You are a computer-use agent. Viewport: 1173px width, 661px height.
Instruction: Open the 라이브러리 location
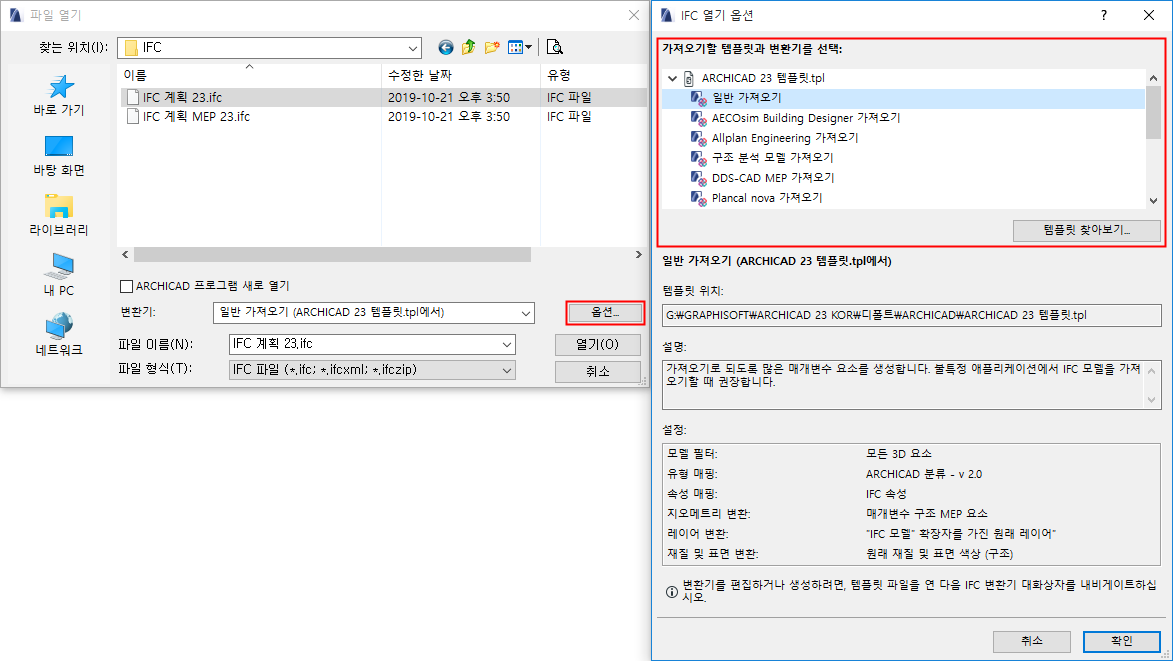(59, 215)
